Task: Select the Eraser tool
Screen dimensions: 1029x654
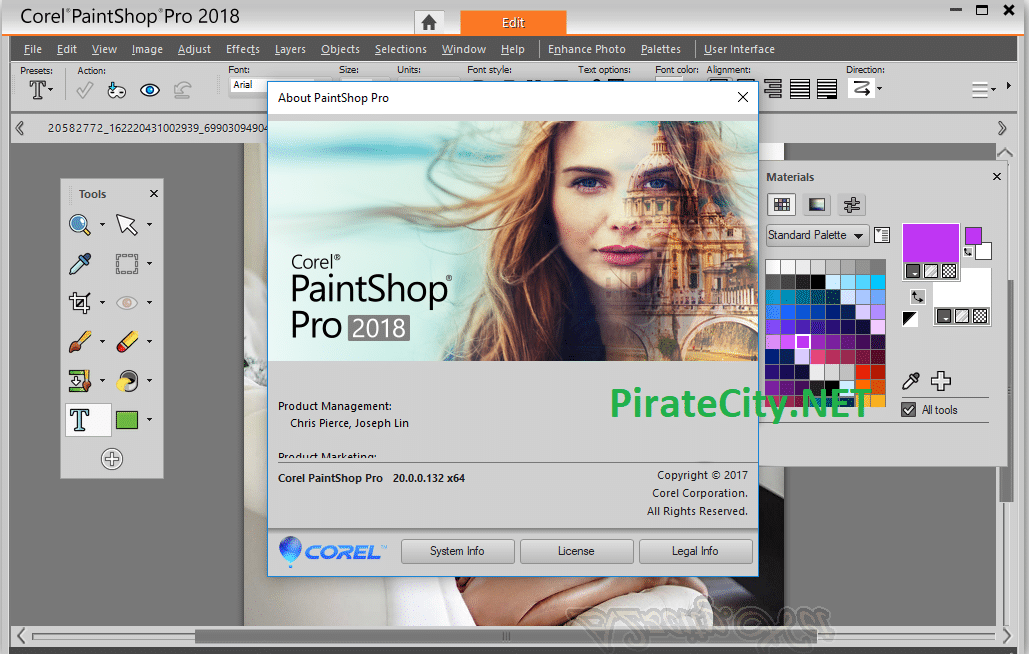Action: coord(127,342)
